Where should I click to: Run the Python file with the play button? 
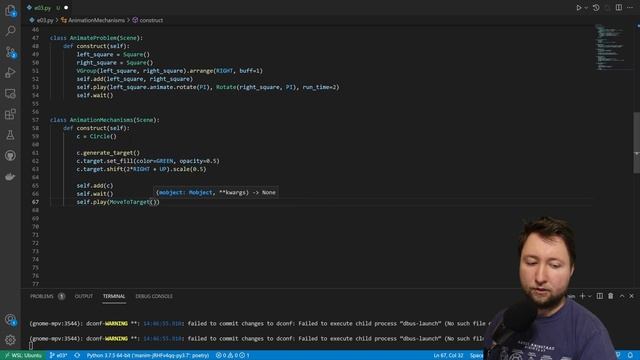point(578,8)
